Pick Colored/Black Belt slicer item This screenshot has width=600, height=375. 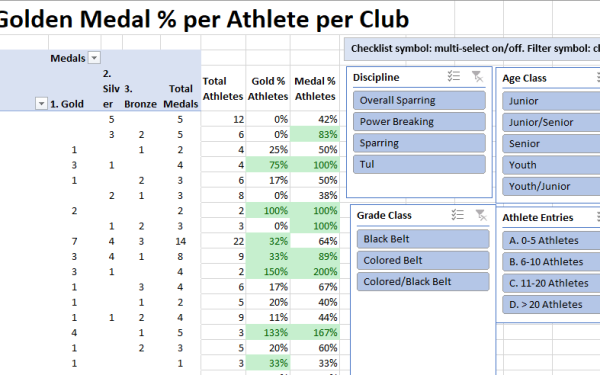[423, 282]
